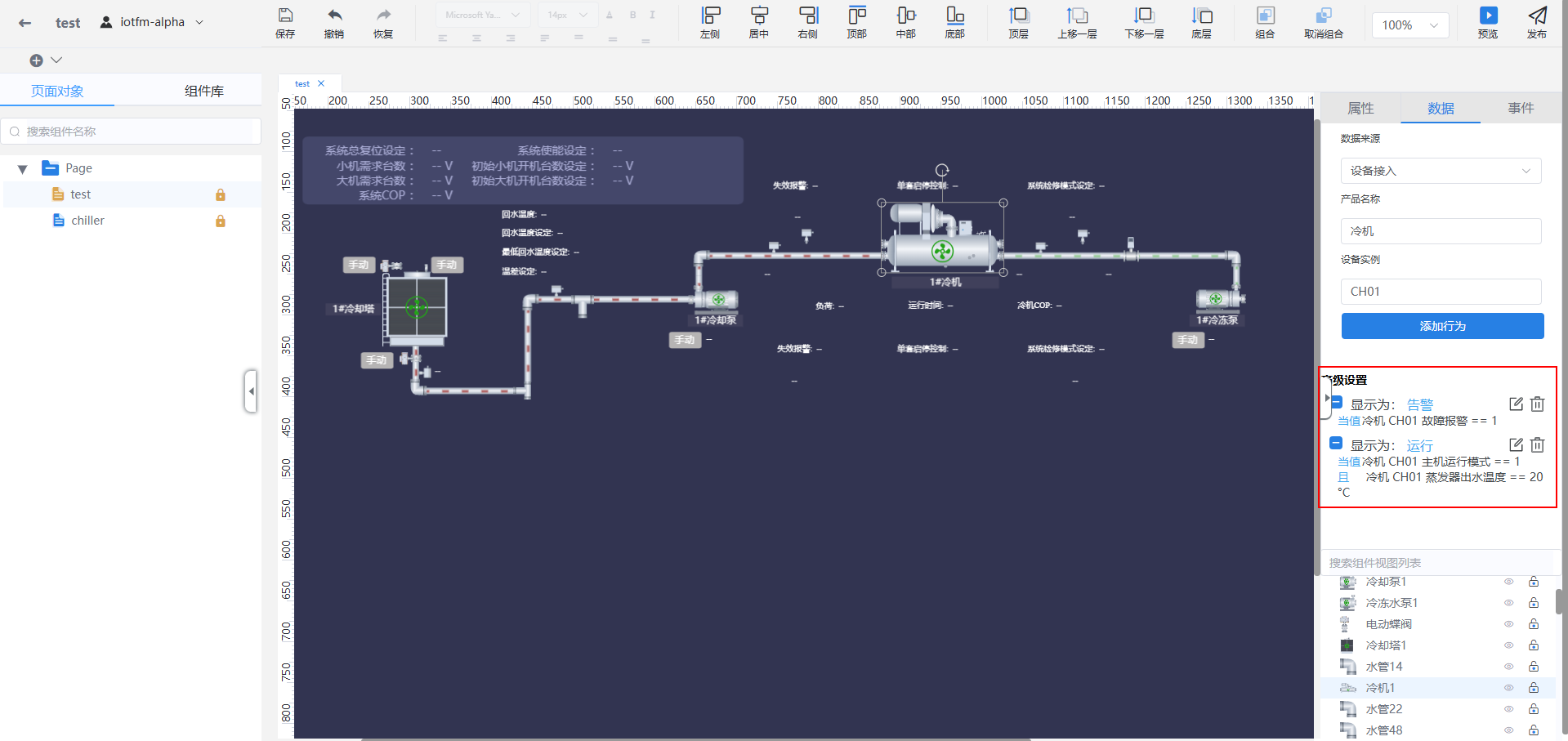
Task: Align selection with 中部 icon
Action: (x=906, y=16)
